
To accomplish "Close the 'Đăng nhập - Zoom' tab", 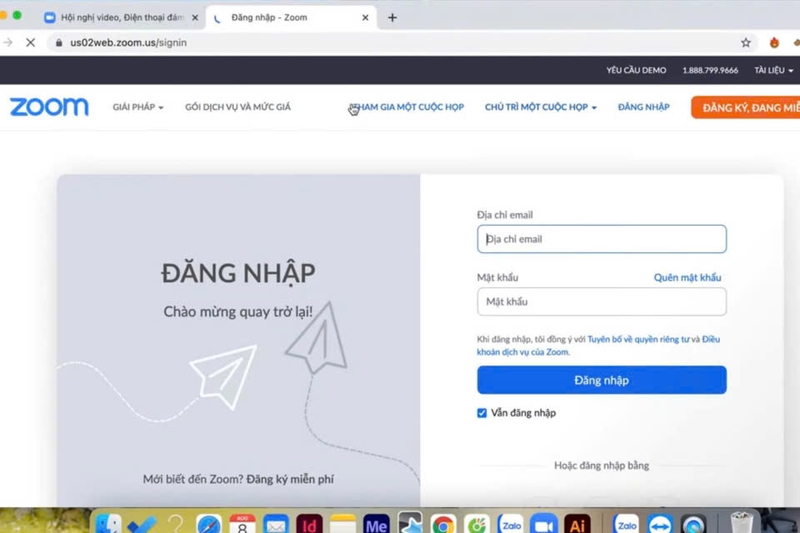I will tap(365, 18).
